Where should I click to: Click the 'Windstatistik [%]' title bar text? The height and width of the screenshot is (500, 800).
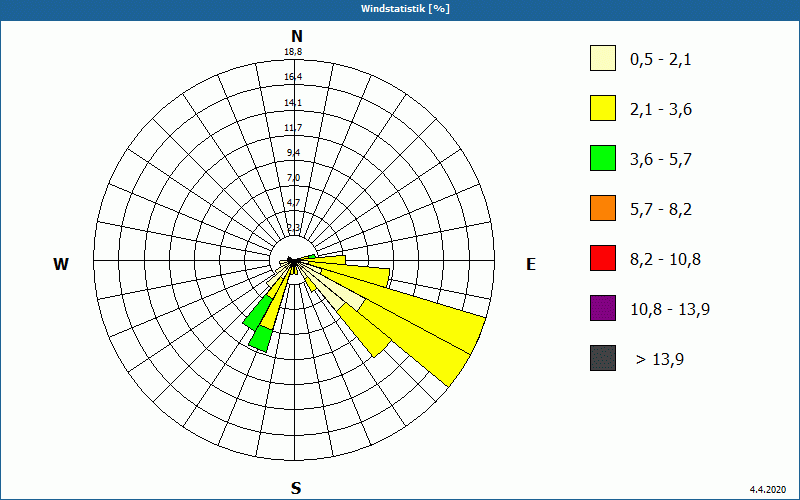(x=405, y=9)
